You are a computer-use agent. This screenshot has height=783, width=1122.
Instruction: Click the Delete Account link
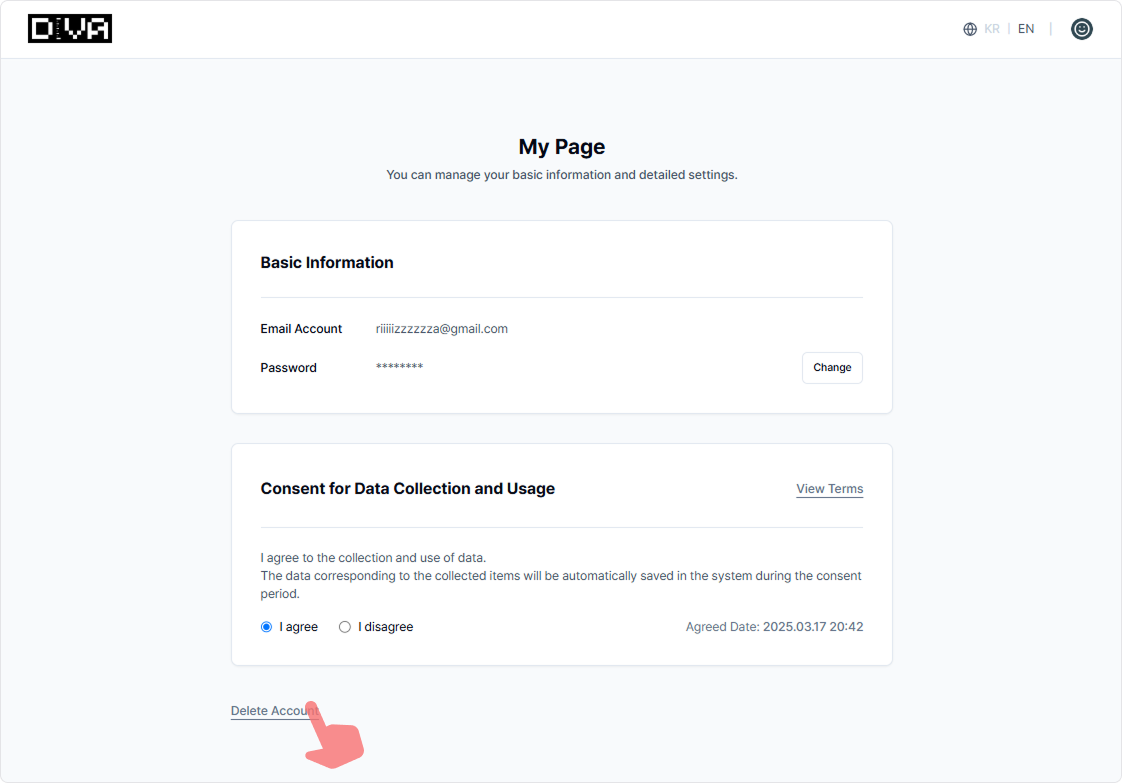click(273, 711)
